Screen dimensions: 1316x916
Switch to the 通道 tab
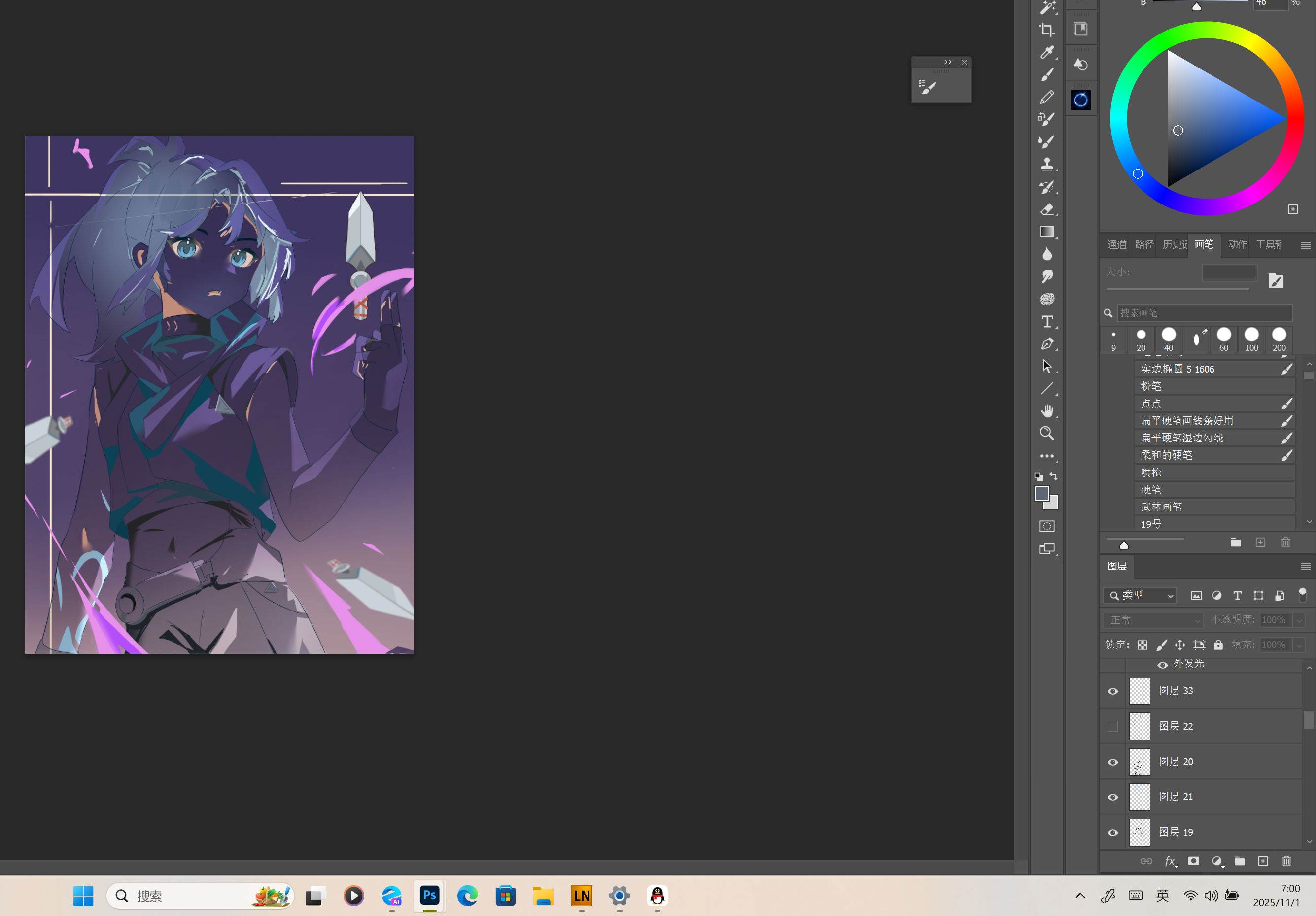click(x=1116, y=244)
